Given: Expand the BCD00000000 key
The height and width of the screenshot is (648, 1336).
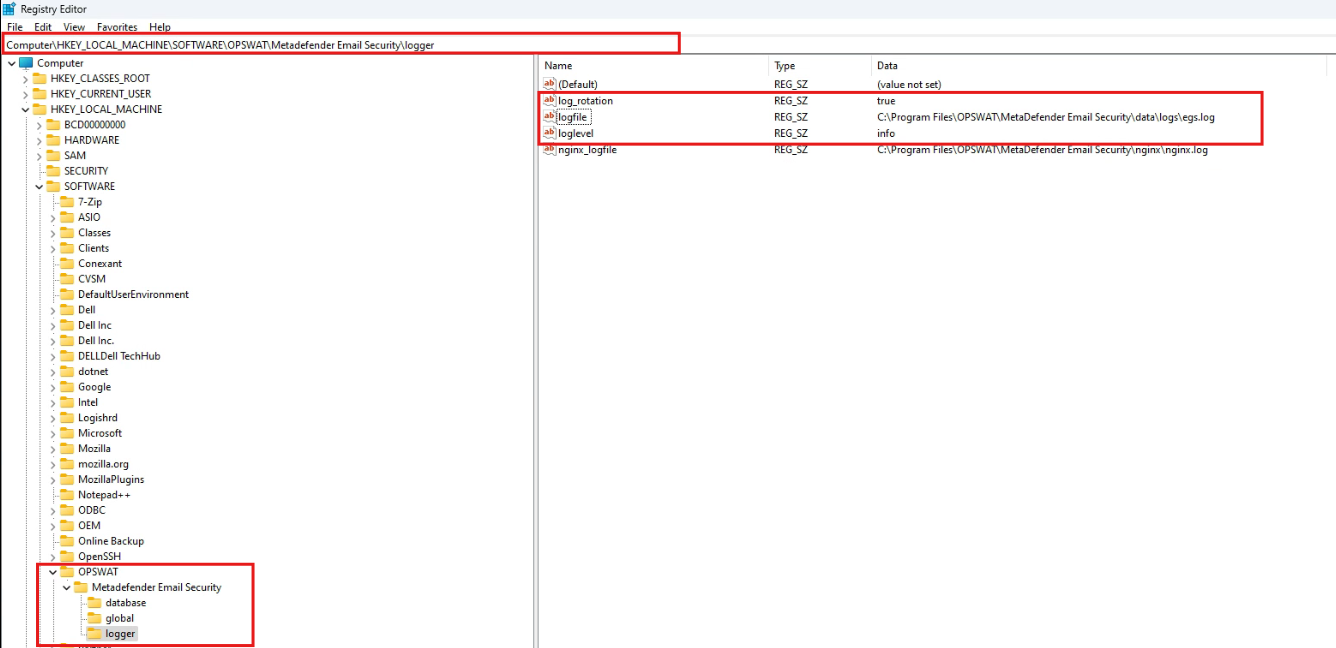Looking at the screenshot, I should (x=39, y=125).
